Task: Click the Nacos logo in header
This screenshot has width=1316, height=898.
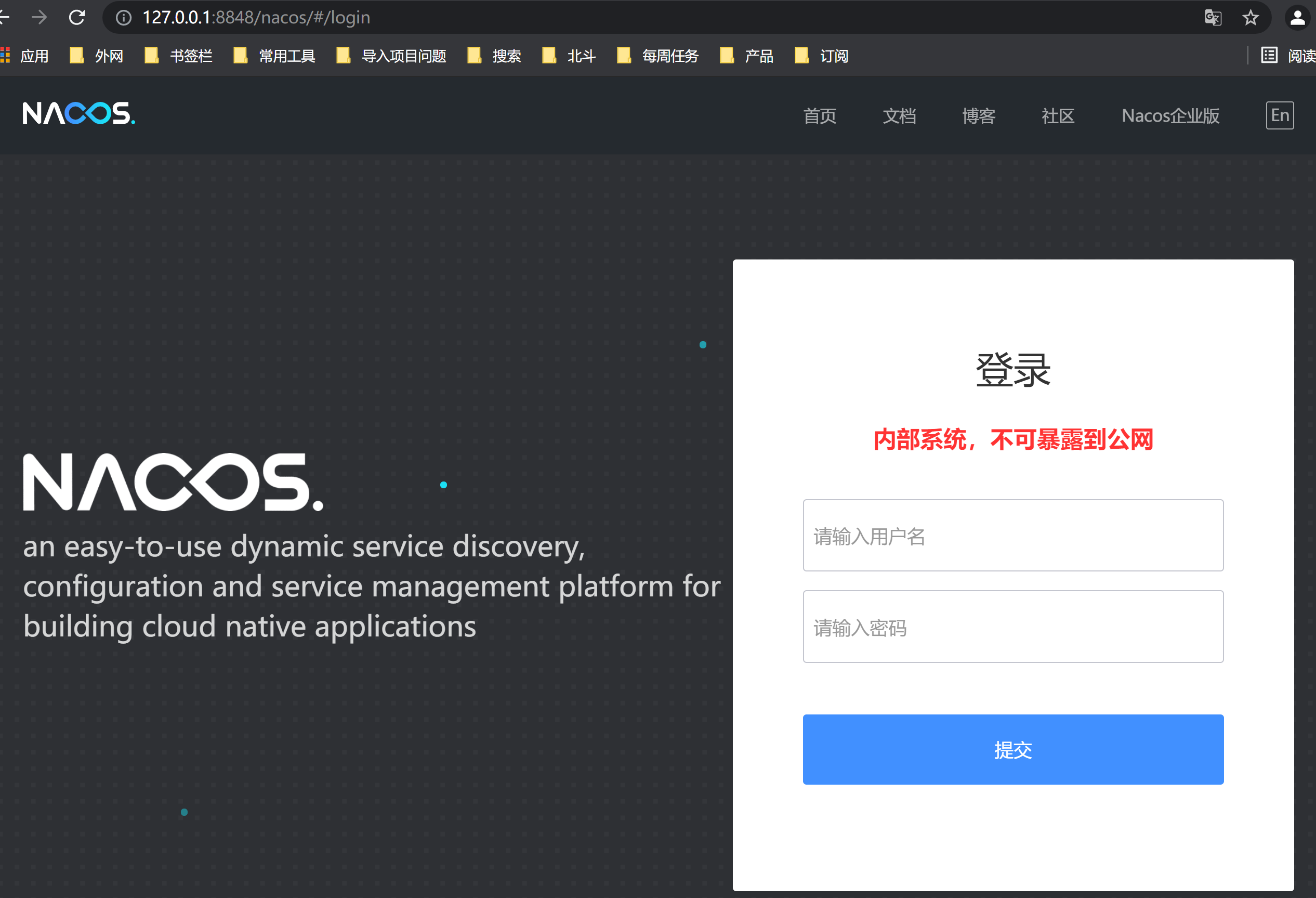Action: [78, 113]
